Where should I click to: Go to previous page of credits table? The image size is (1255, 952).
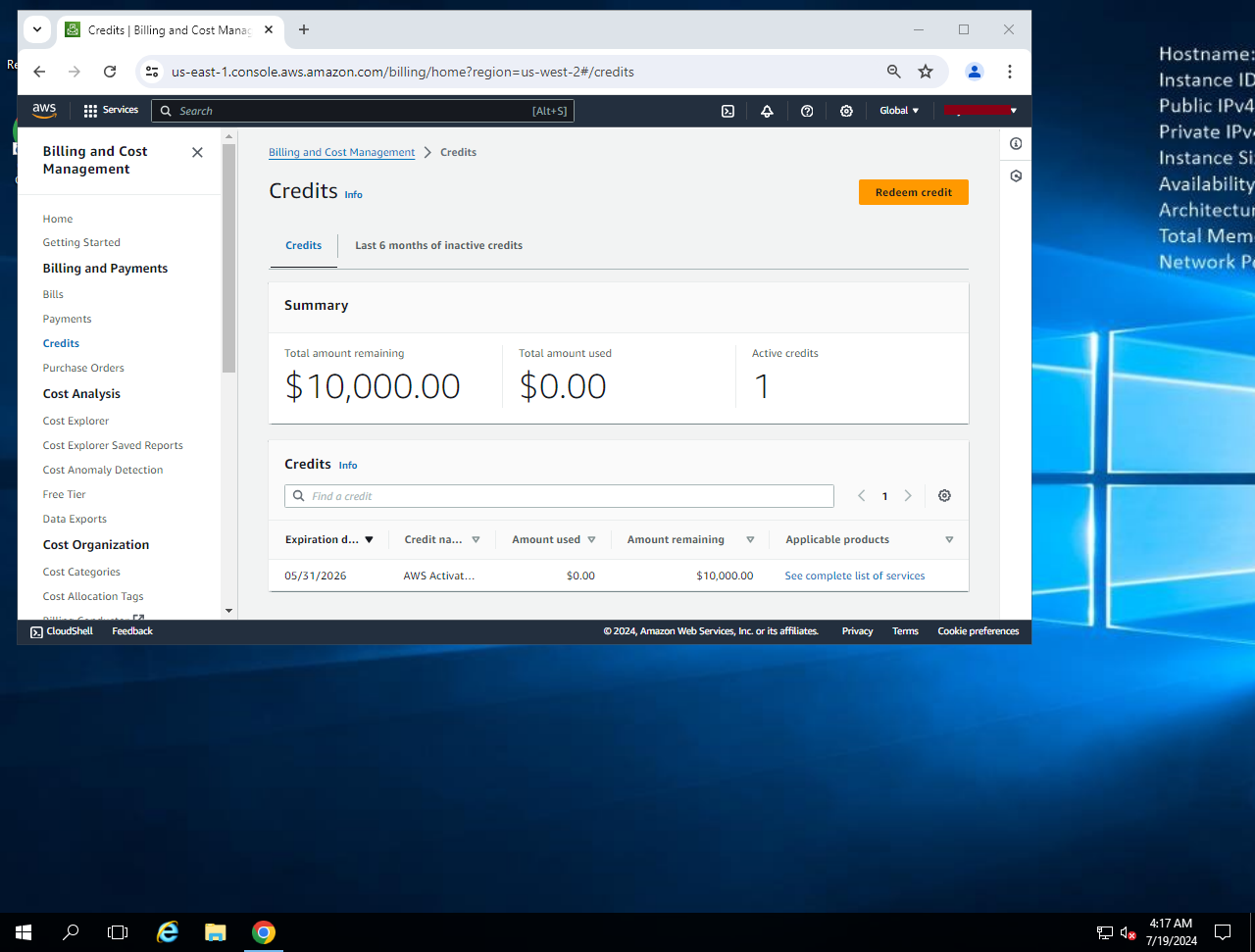[x=862, y=496]
